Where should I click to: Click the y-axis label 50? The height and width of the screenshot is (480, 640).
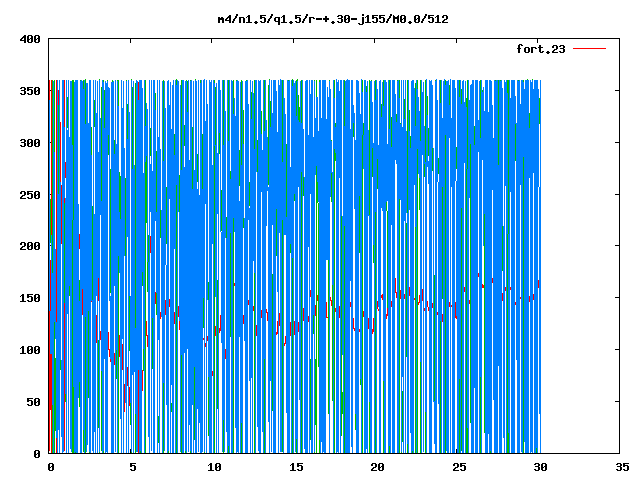(x=33, y=402)
